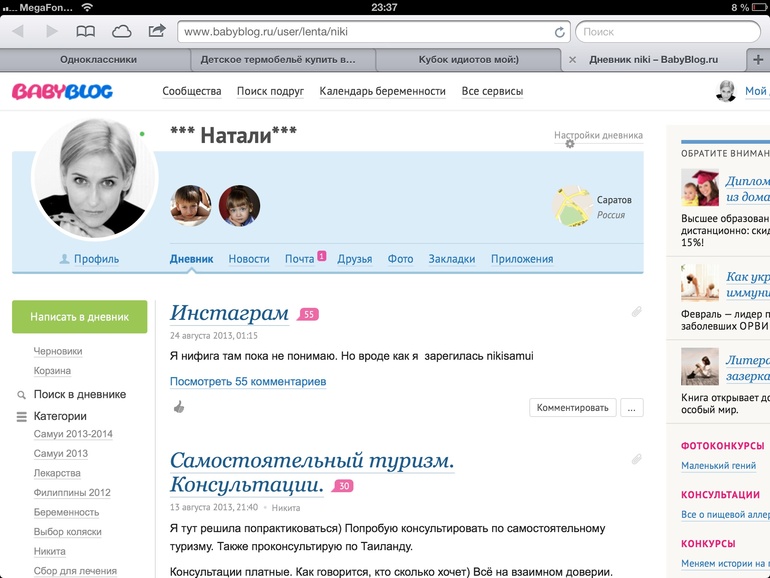Open the Закладки tab
Screen dimensions: 770x578
[452, 259]
